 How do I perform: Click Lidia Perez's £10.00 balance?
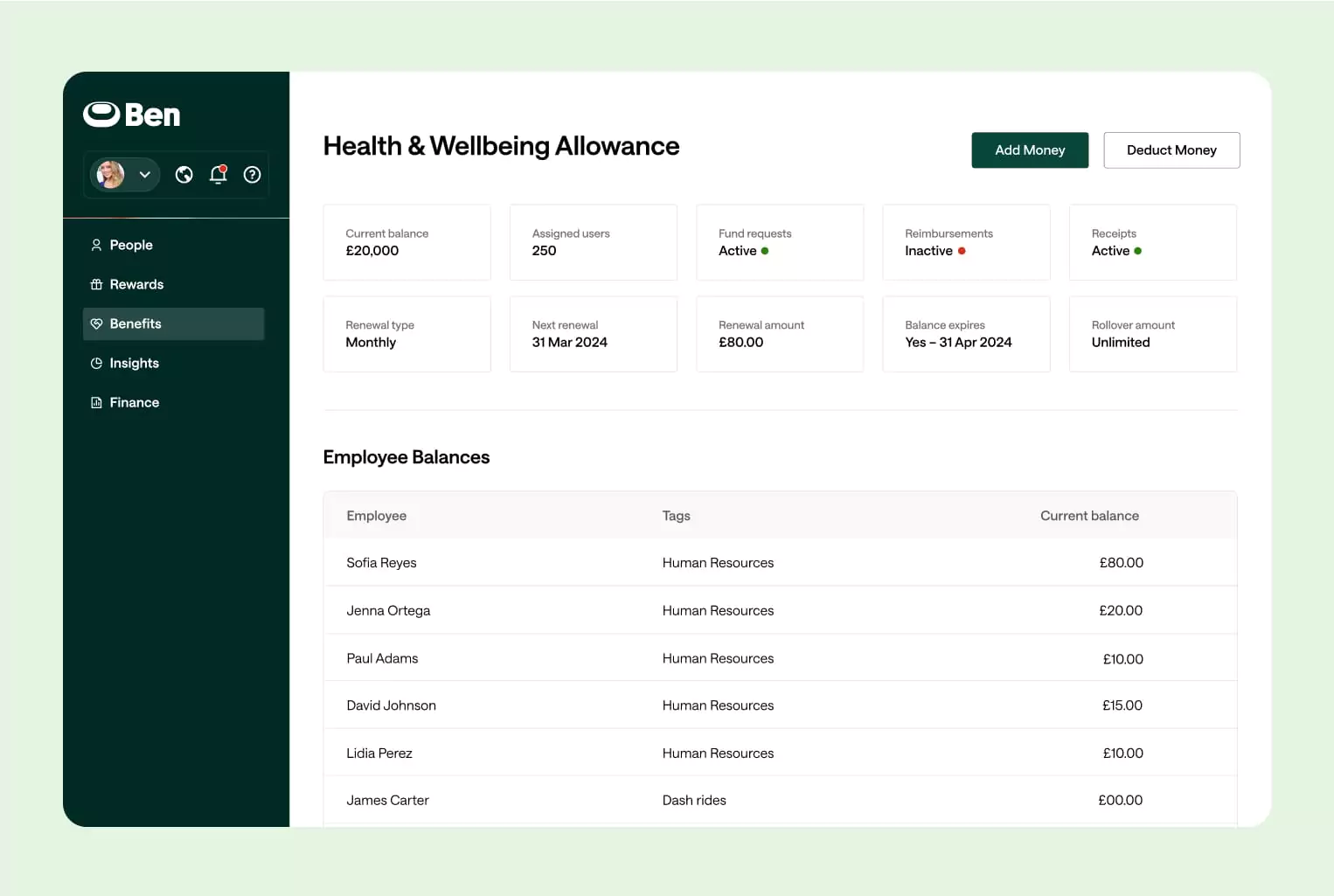pyautogui.click(x=1123, y=753)
